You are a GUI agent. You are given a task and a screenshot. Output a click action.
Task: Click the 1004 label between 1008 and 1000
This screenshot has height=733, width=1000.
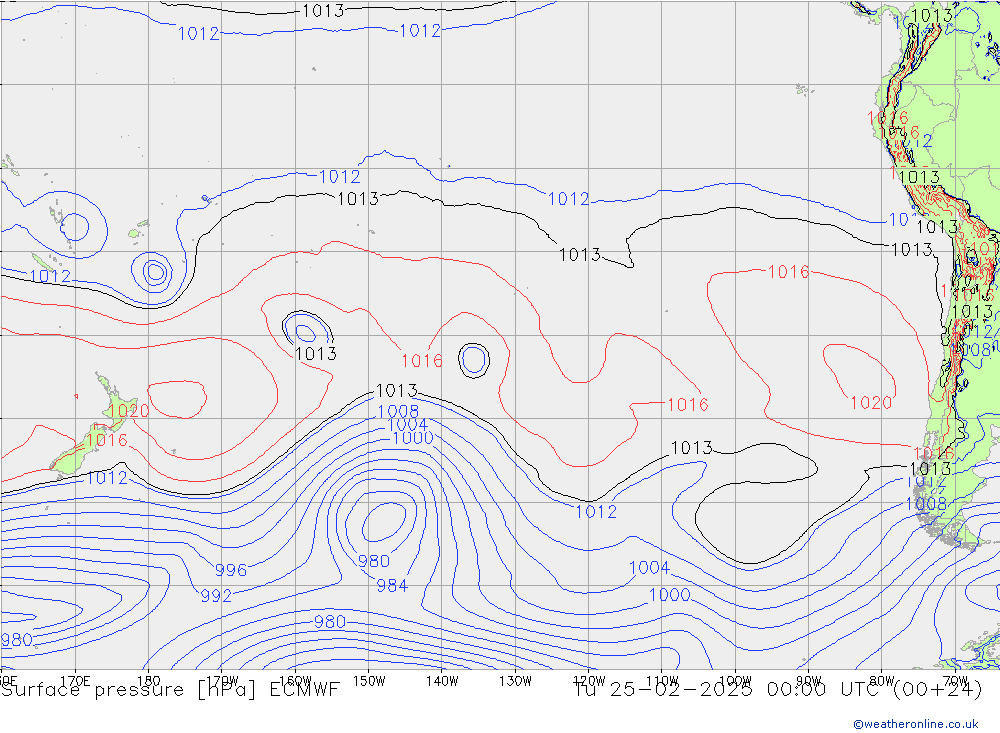tap(408, 424)
